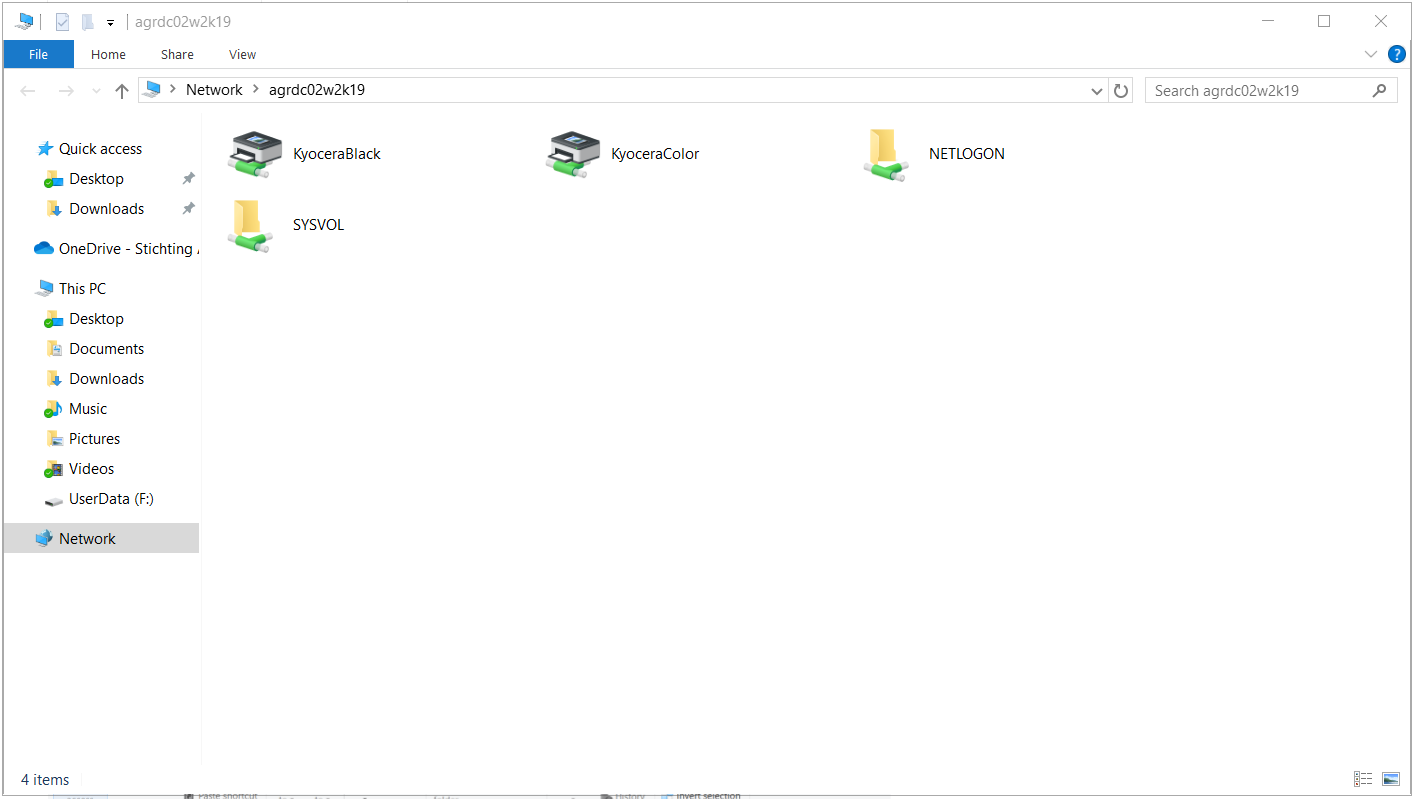1415x799 pixels.
Task: Select the SYSVOL label
Action: 318,225
